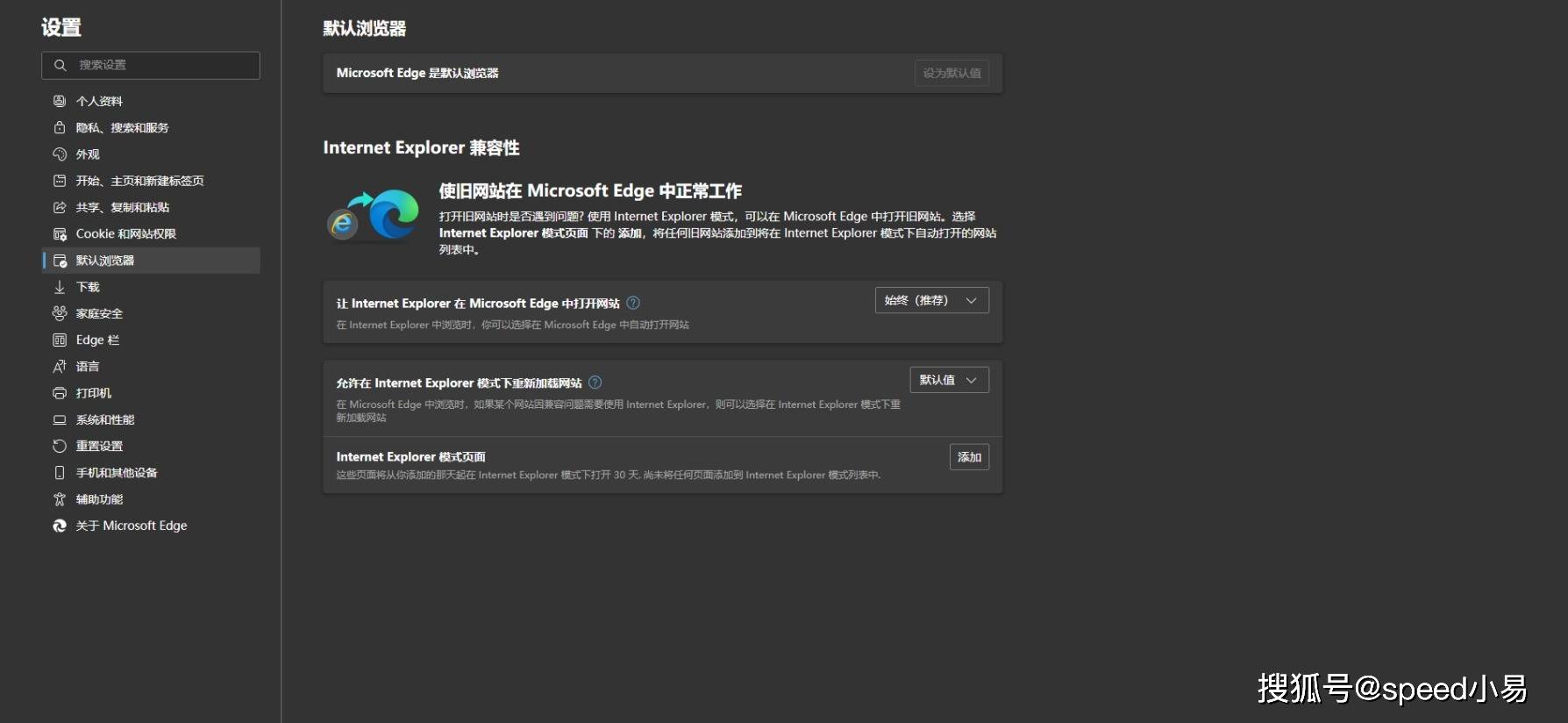Click the Internet Explorer 兼容性 heading
The image size is (1568, 723).
(x=421, y=147)
